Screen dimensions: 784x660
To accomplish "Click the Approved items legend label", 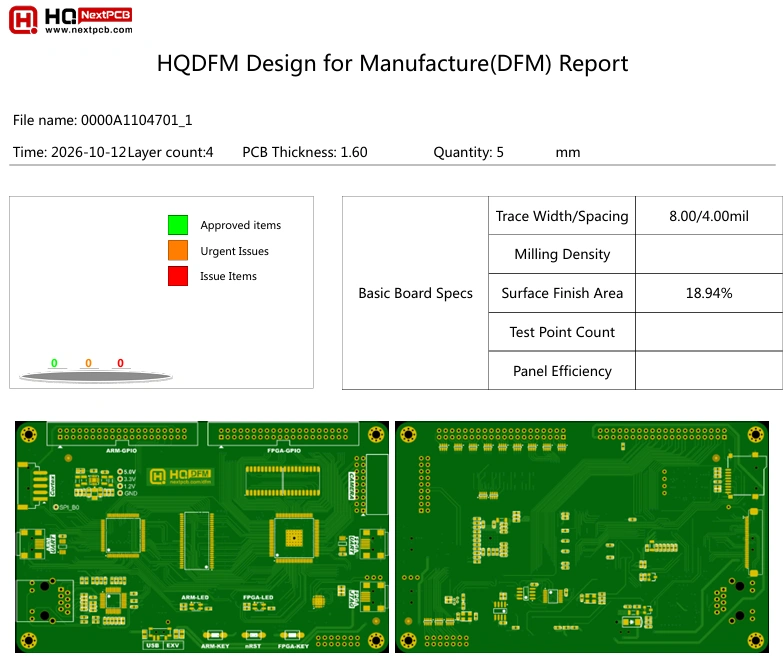I will pyautogui.click(x=240, y=225).
